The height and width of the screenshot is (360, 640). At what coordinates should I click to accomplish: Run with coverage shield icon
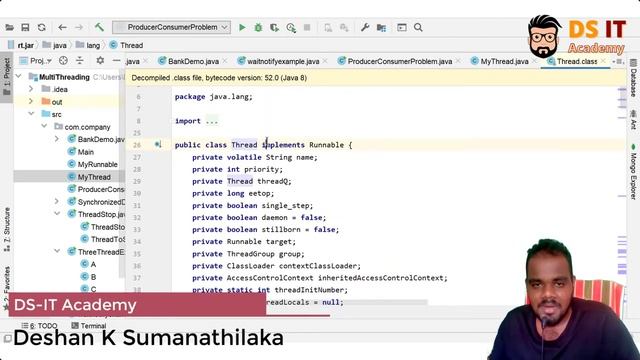click(x=274, y=27)
